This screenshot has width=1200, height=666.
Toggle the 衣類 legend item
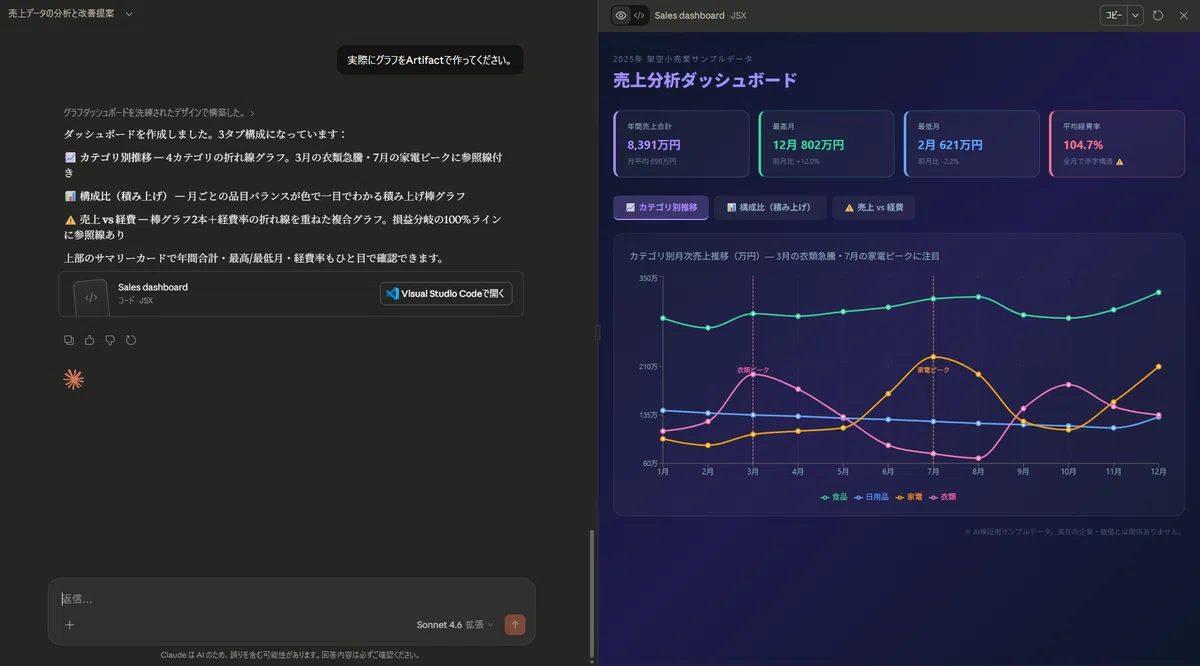pos(943,497)
